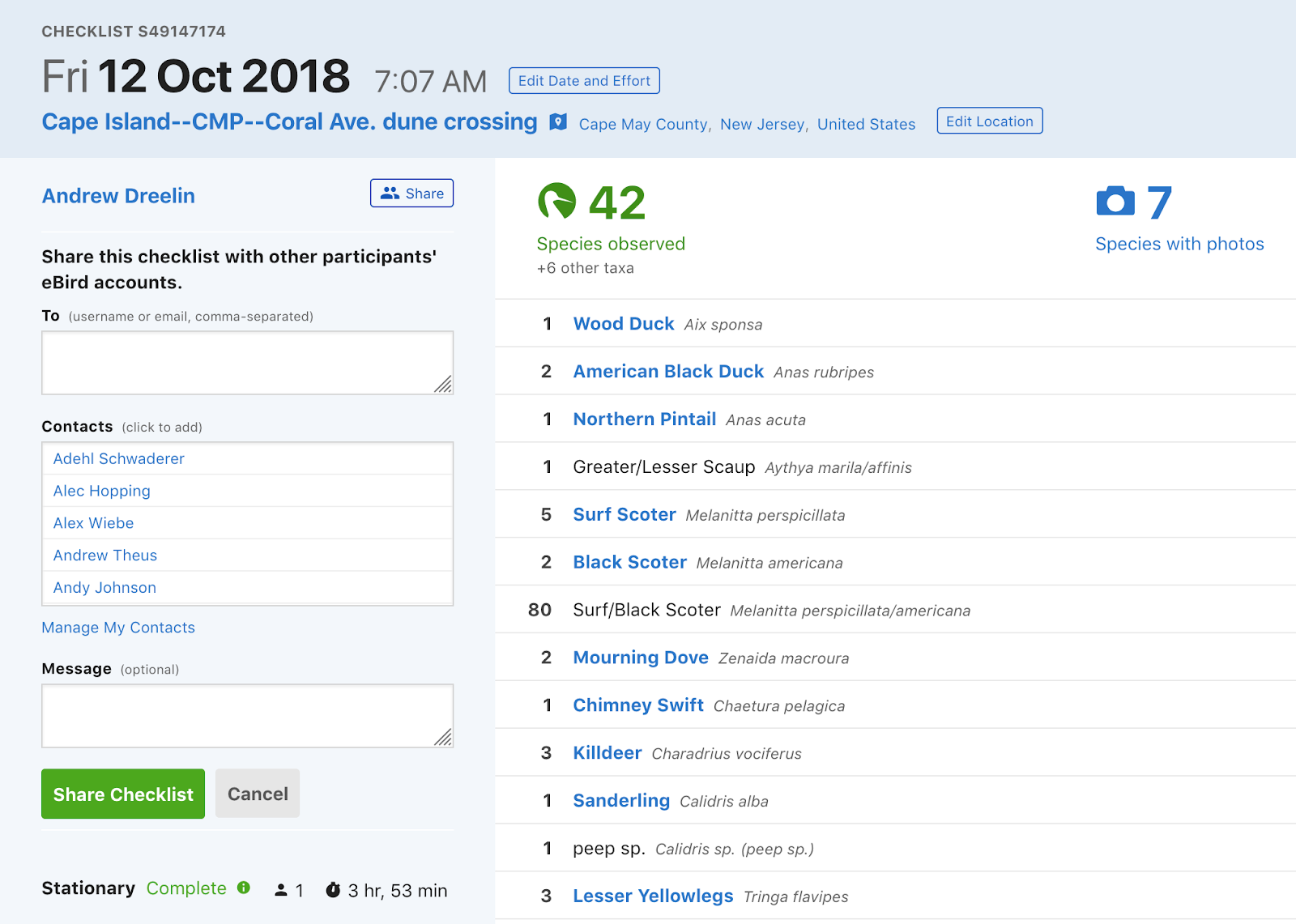Open the Cape May County link
1296x924 pixels.
(643, 124)
